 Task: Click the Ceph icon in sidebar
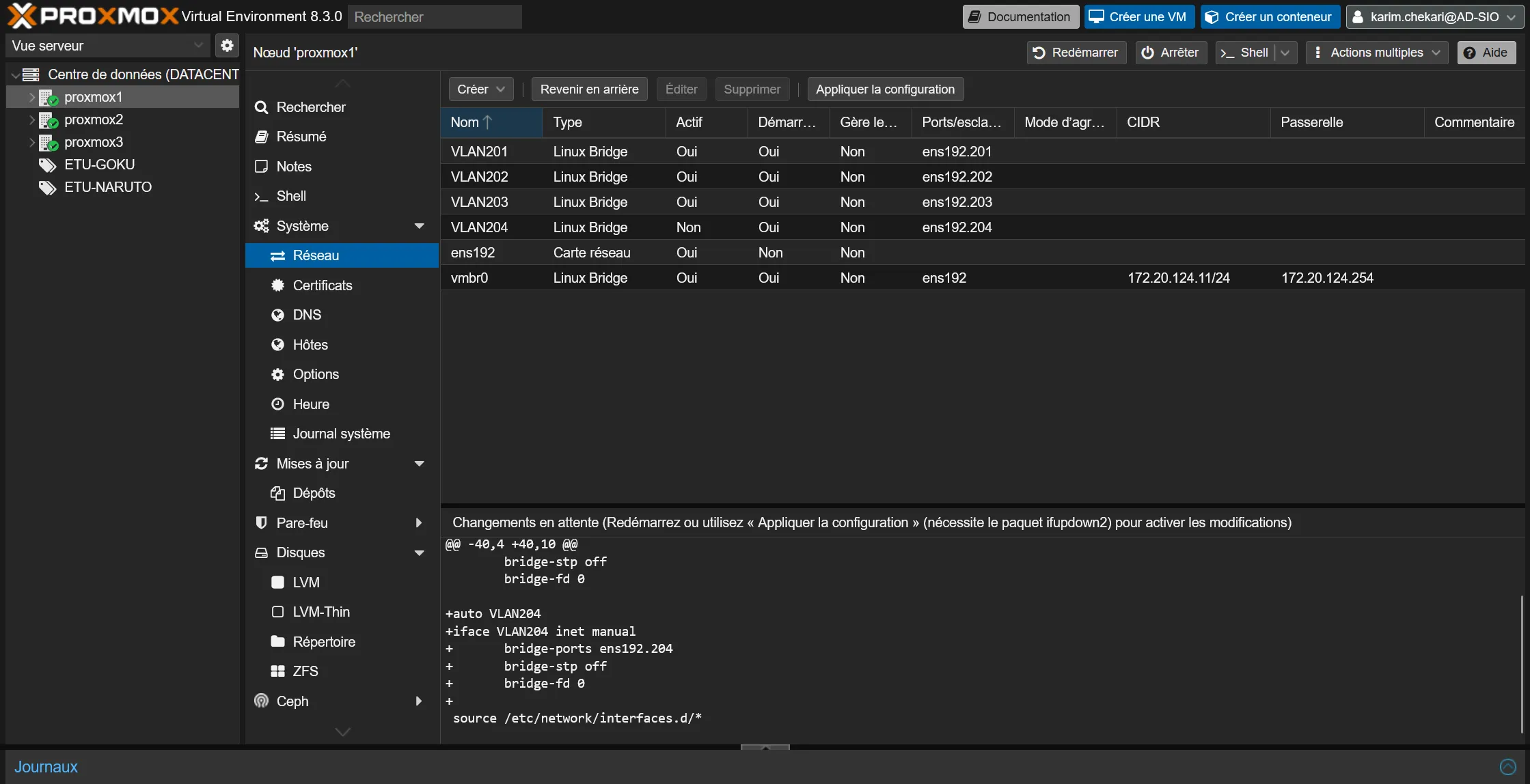pyautogui.click(x=261, y=701)
